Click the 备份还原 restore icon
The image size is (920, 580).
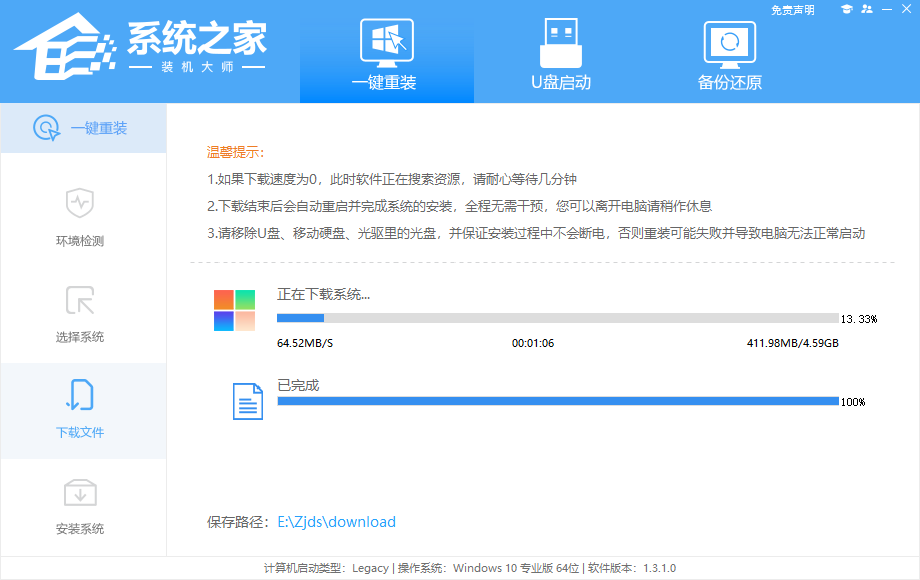[x=729, y=42]
